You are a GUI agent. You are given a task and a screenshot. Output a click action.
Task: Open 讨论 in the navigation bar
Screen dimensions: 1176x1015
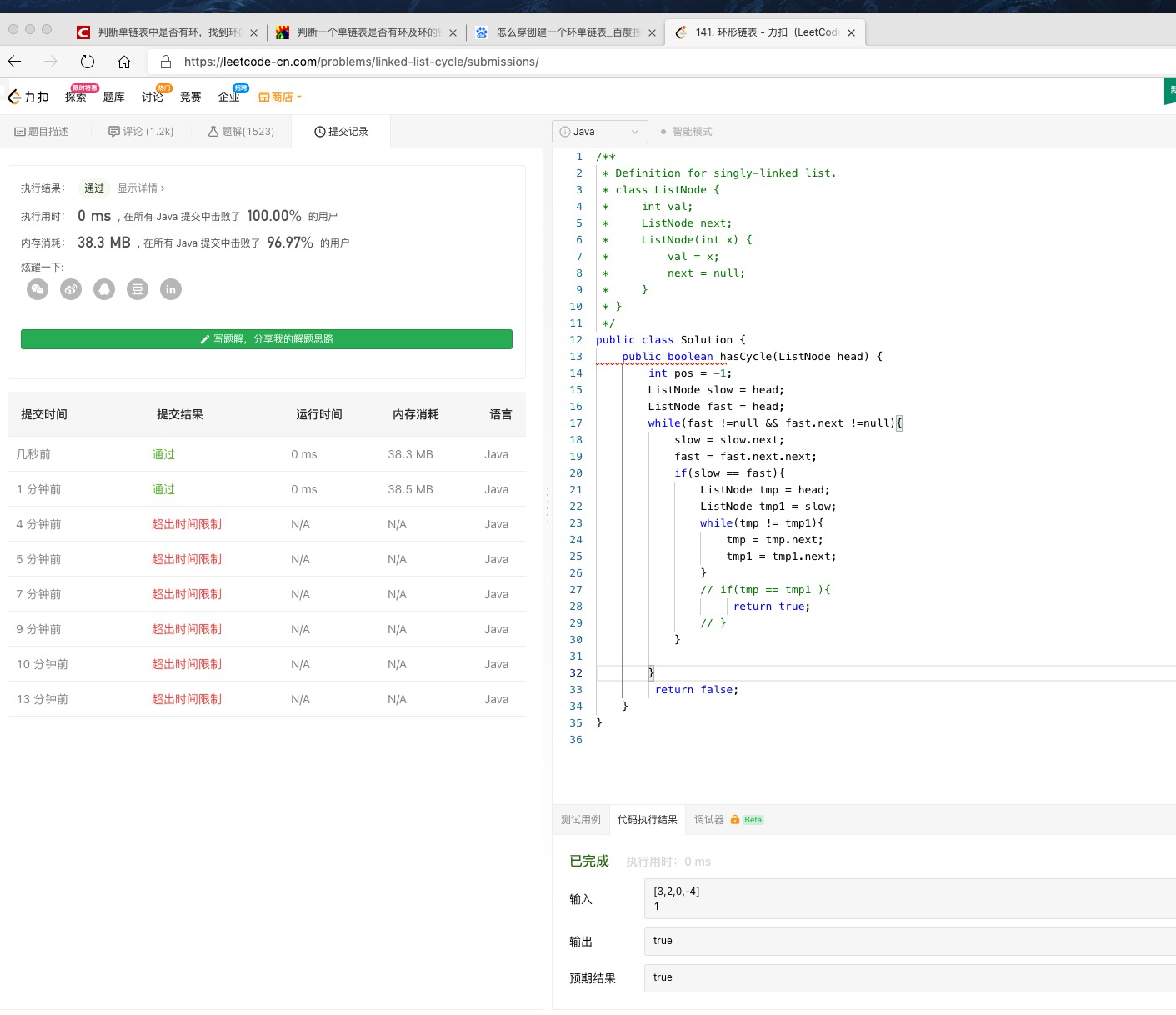coord(153,97)
